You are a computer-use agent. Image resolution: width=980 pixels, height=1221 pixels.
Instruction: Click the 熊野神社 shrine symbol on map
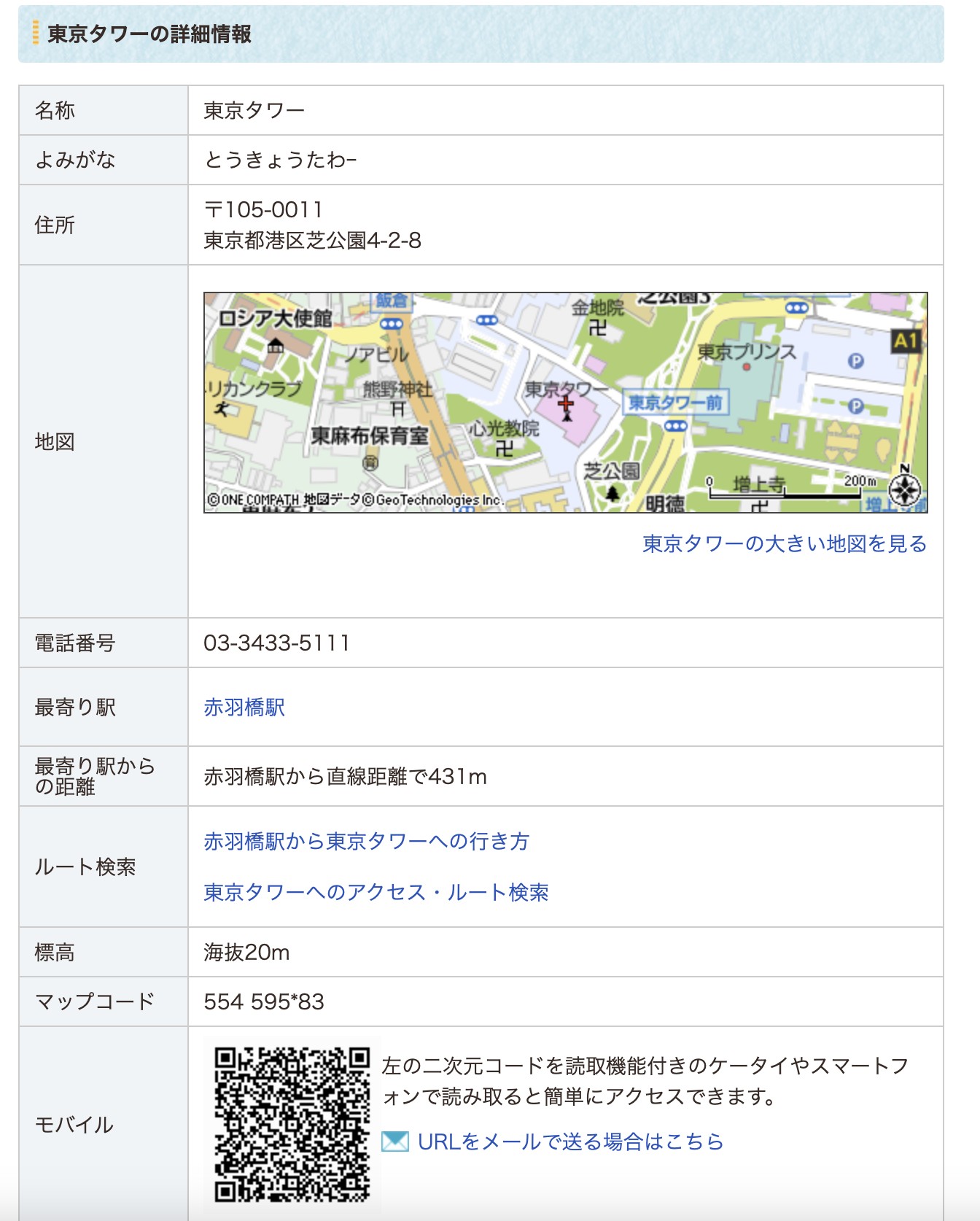pos(397,409)
